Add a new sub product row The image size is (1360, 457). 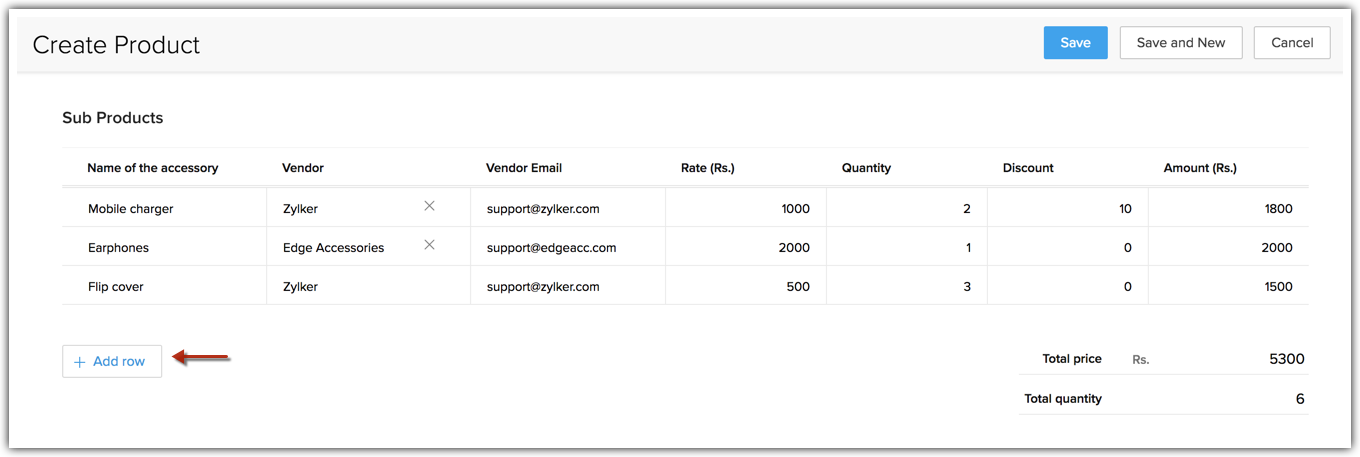coord(112,362)
